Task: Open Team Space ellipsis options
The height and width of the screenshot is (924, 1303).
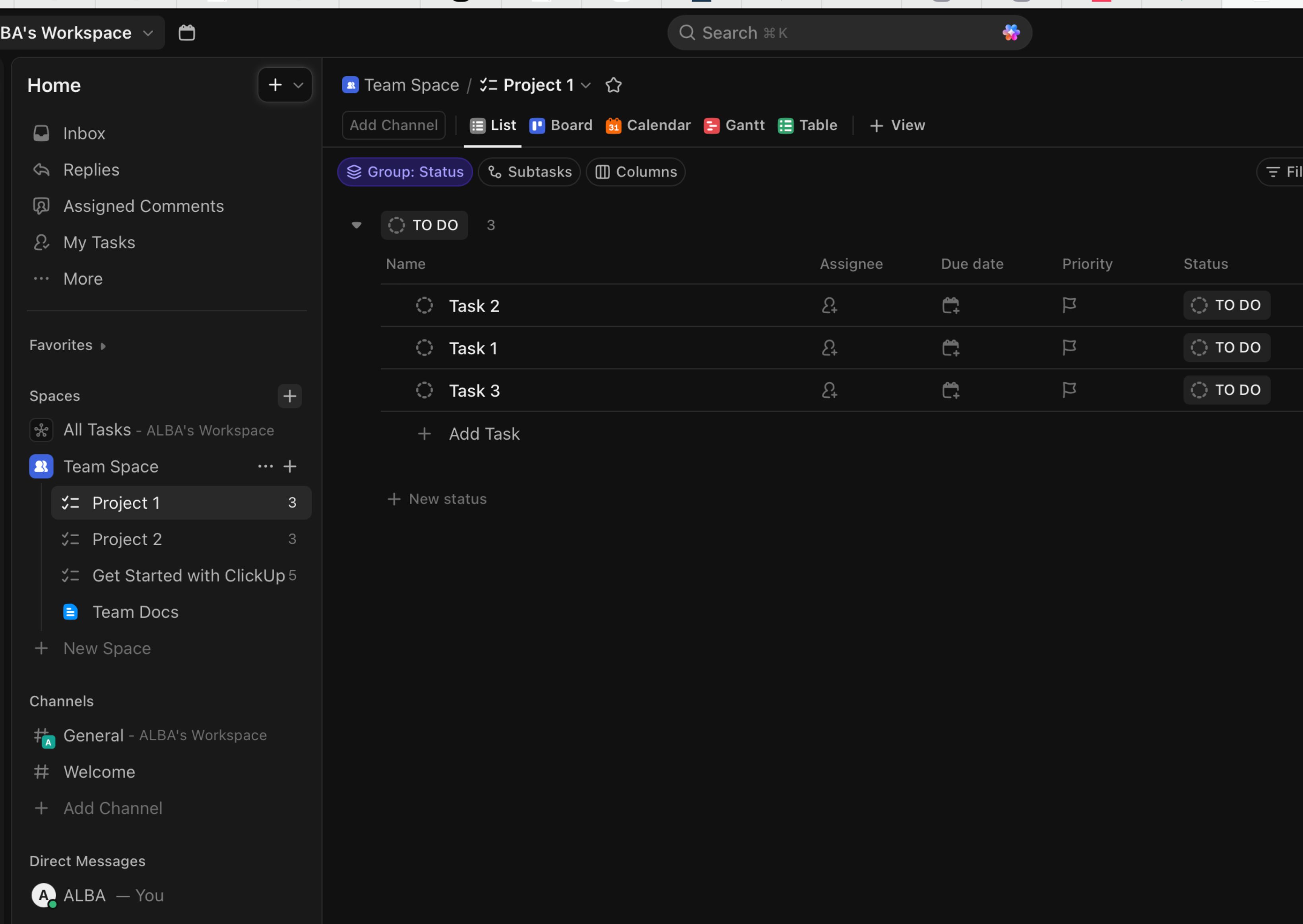Action: coord(265,467)
